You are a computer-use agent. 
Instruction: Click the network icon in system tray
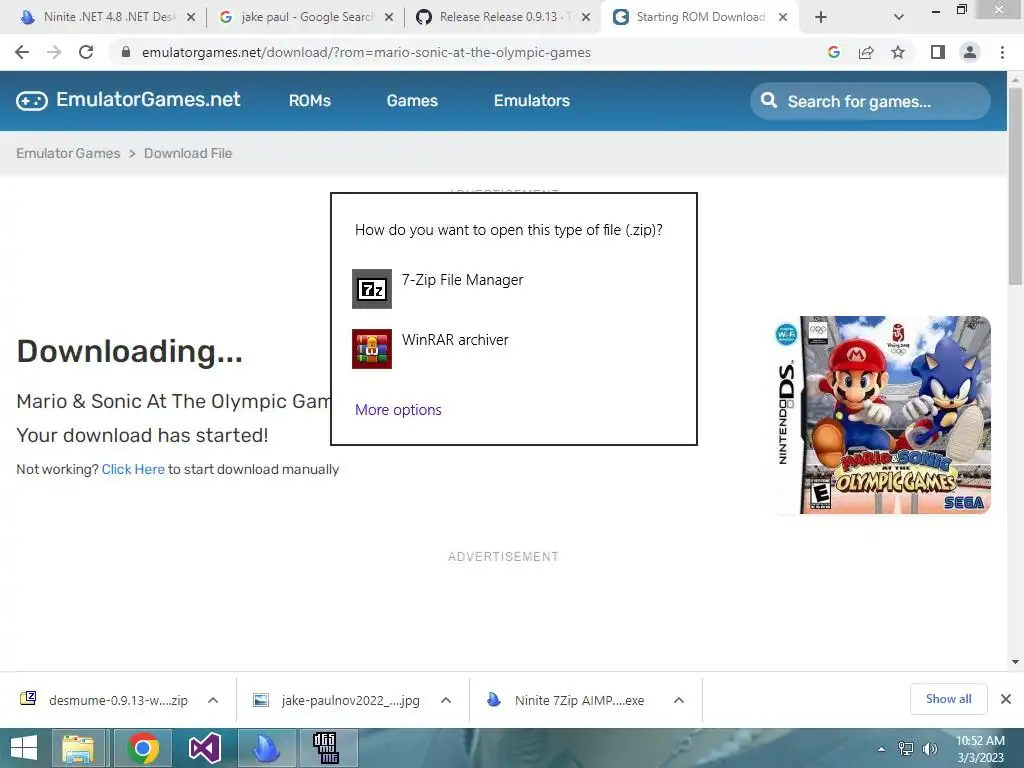pos(906,749)
